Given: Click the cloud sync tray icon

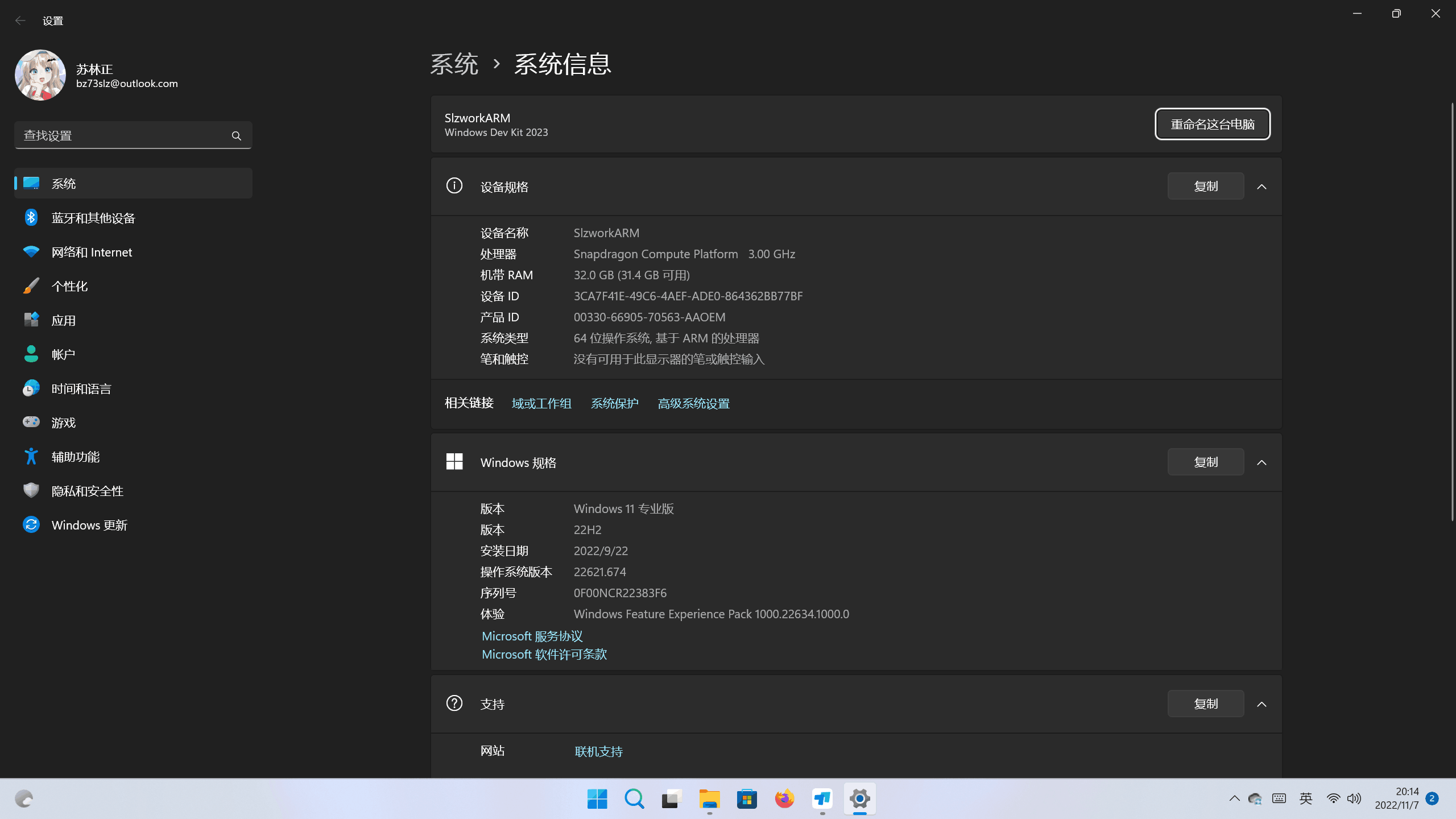Looking at the screenshot, I should pos(1255,799).
